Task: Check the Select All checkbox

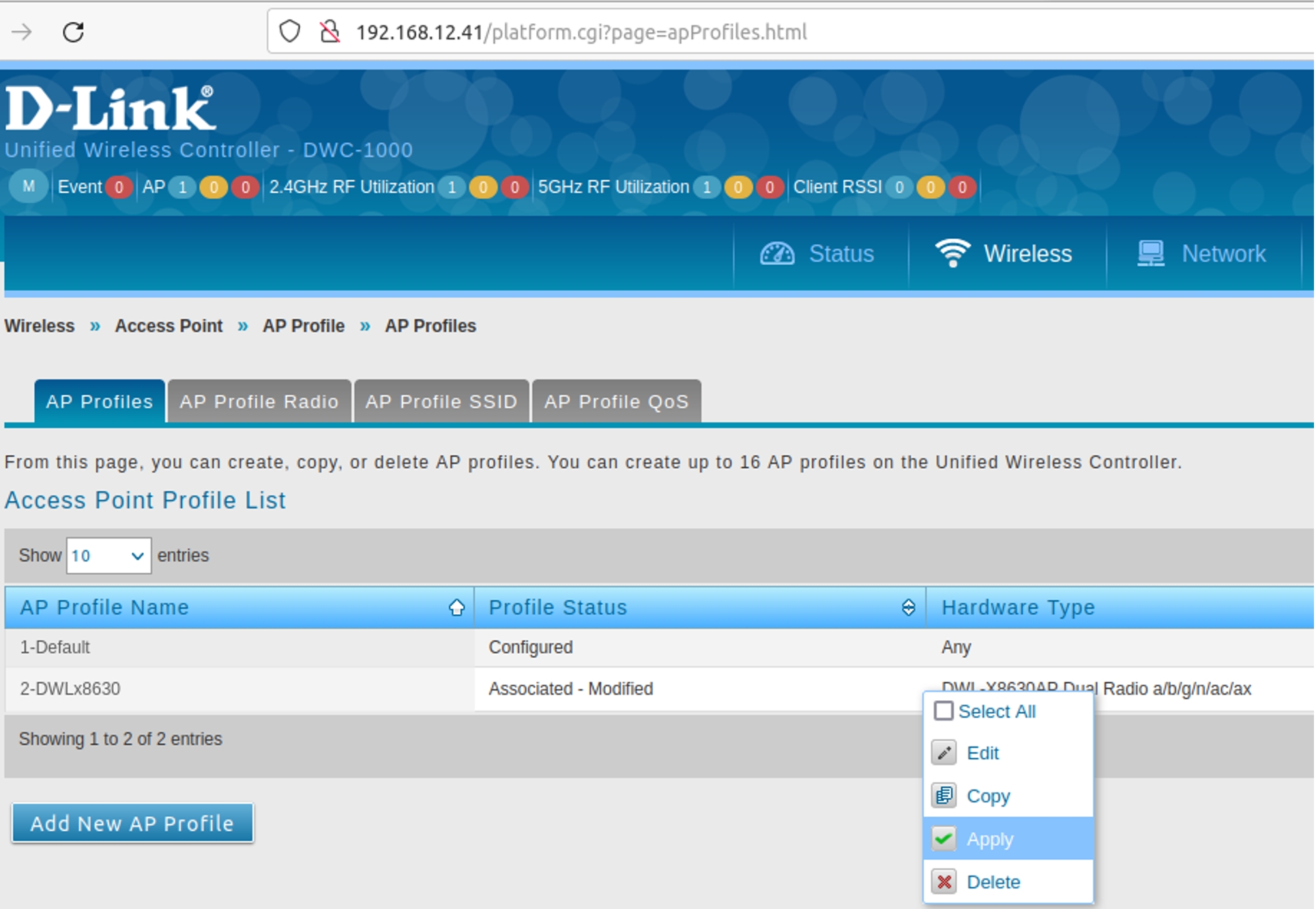Action: pyautogui.click(x=944, y=711)
